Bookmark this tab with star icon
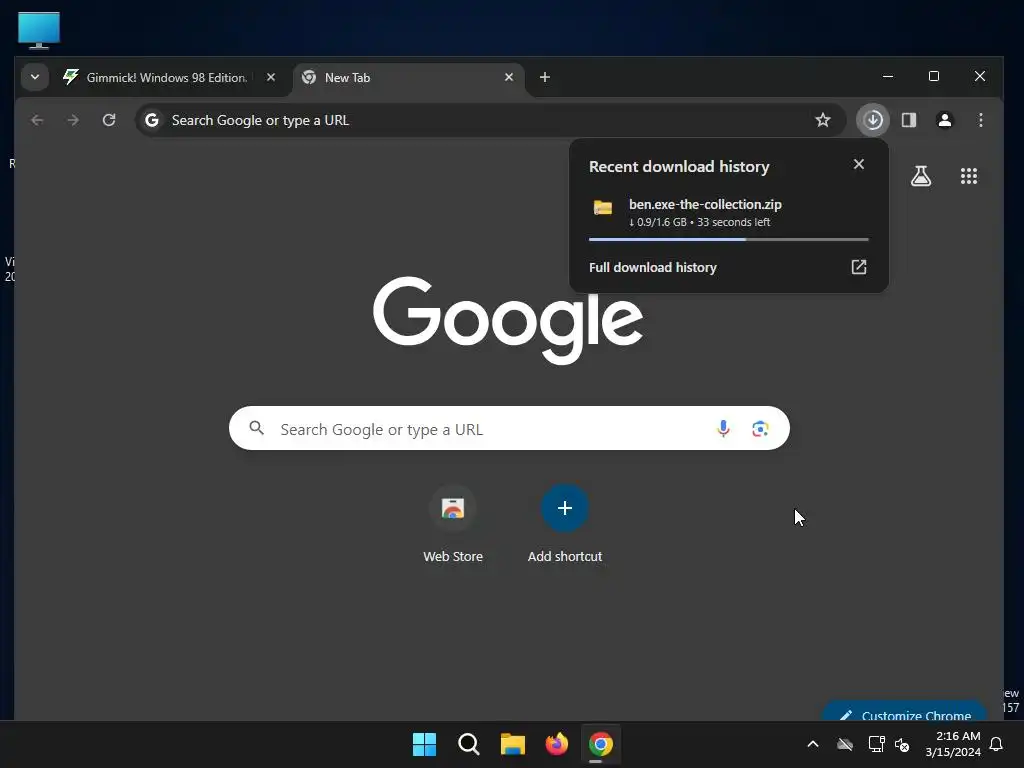The height and width of the screenshot is (768, 1024). coord(823,120)
